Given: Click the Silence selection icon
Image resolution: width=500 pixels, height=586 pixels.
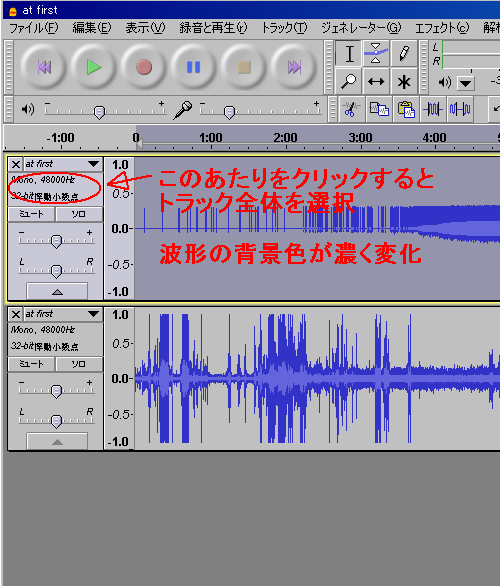Looking at the screenshot, I should [x=460, y=109].
